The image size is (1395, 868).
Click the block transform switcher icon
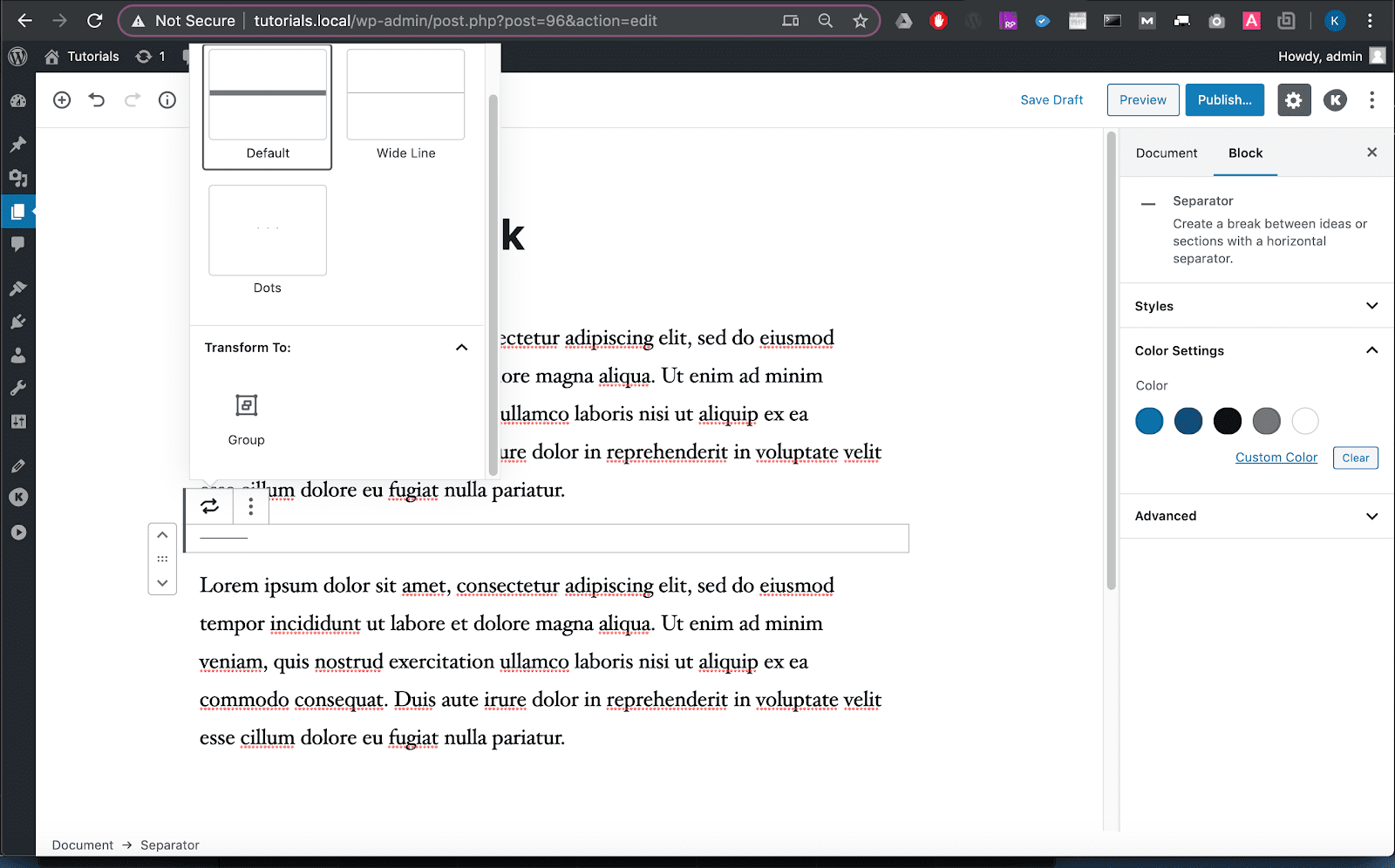pyautogui.click(x=210, y=506)
